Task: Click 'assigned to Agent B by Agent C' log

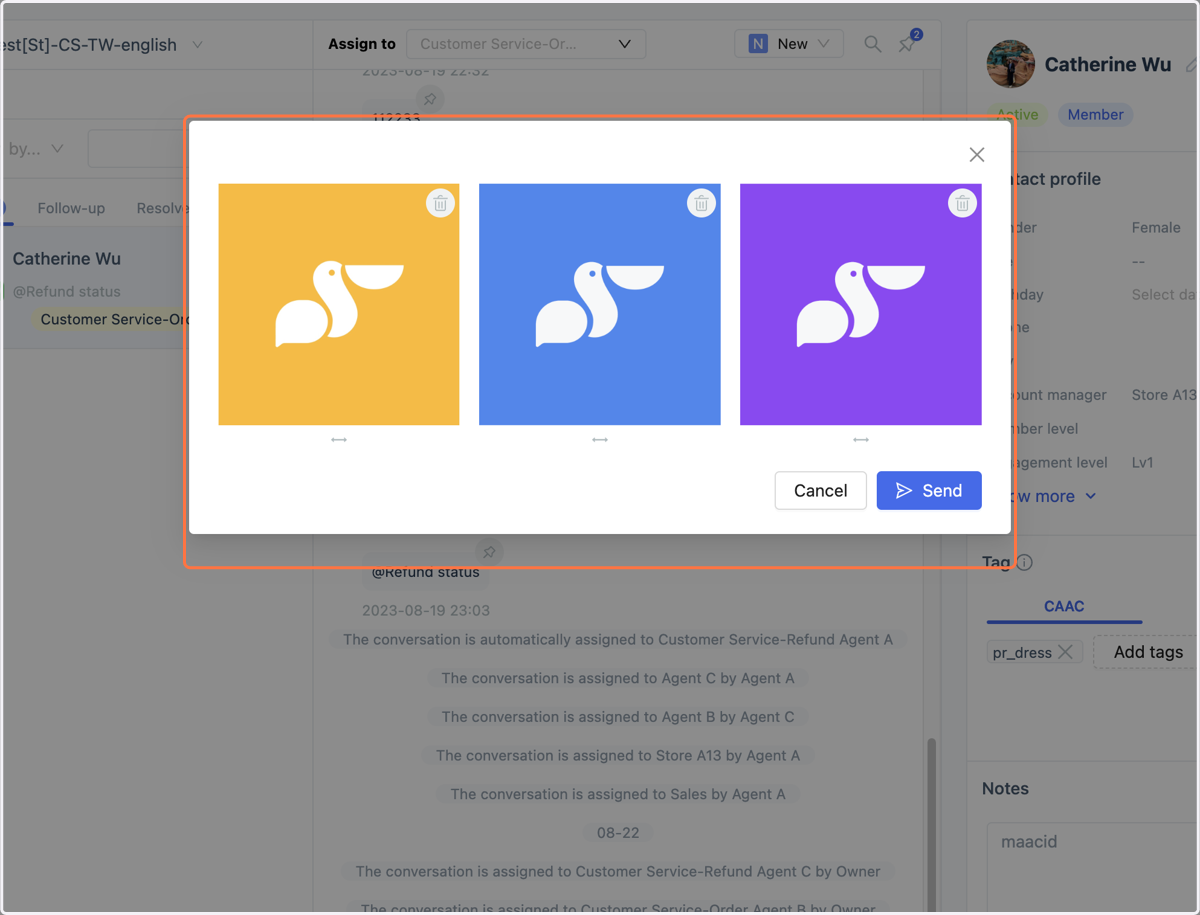Action: click(x=618, y=717)
